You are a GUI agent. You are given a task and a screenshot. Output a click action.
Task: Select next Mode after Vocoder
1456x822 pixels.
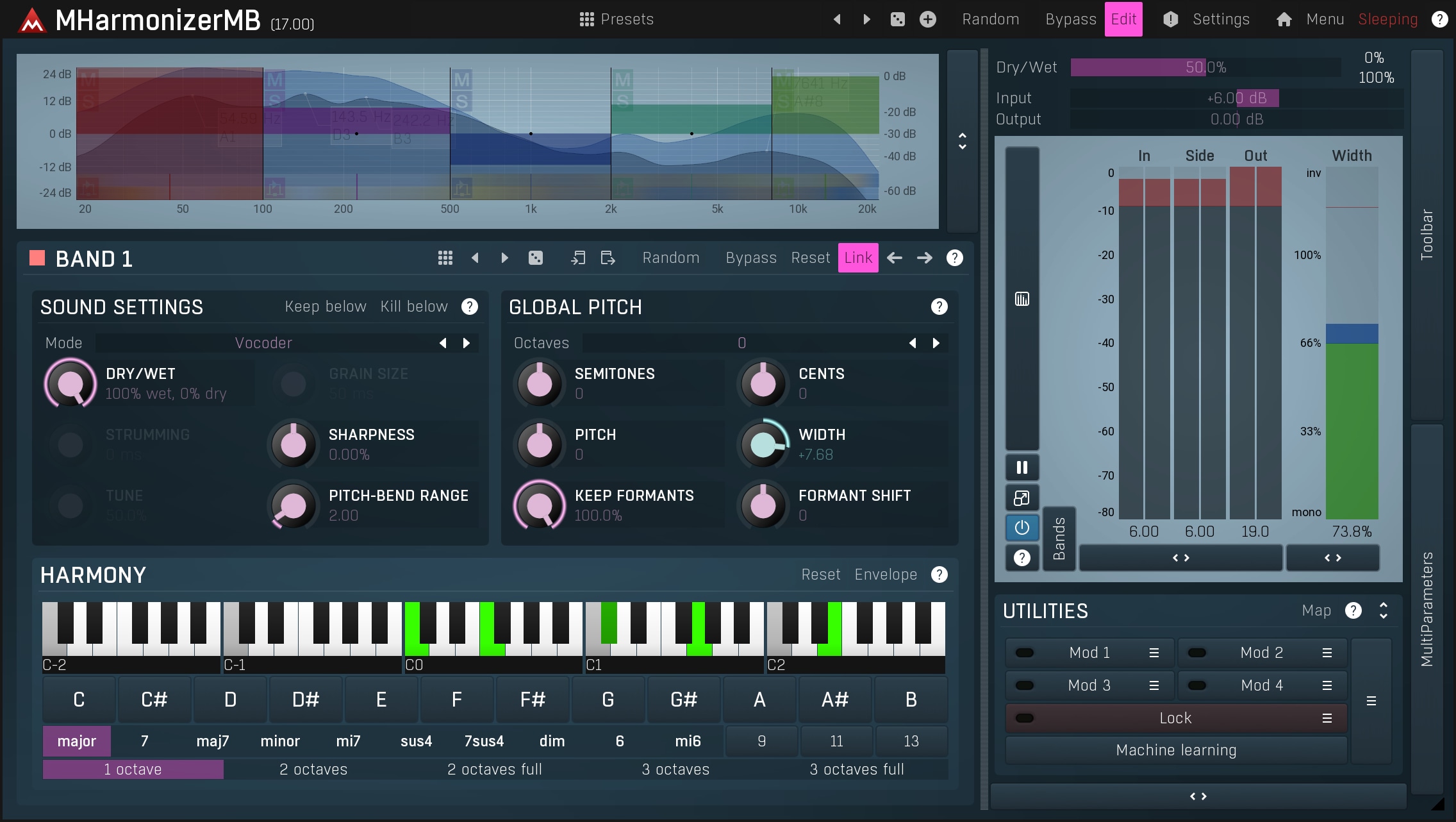pos(467,343)
